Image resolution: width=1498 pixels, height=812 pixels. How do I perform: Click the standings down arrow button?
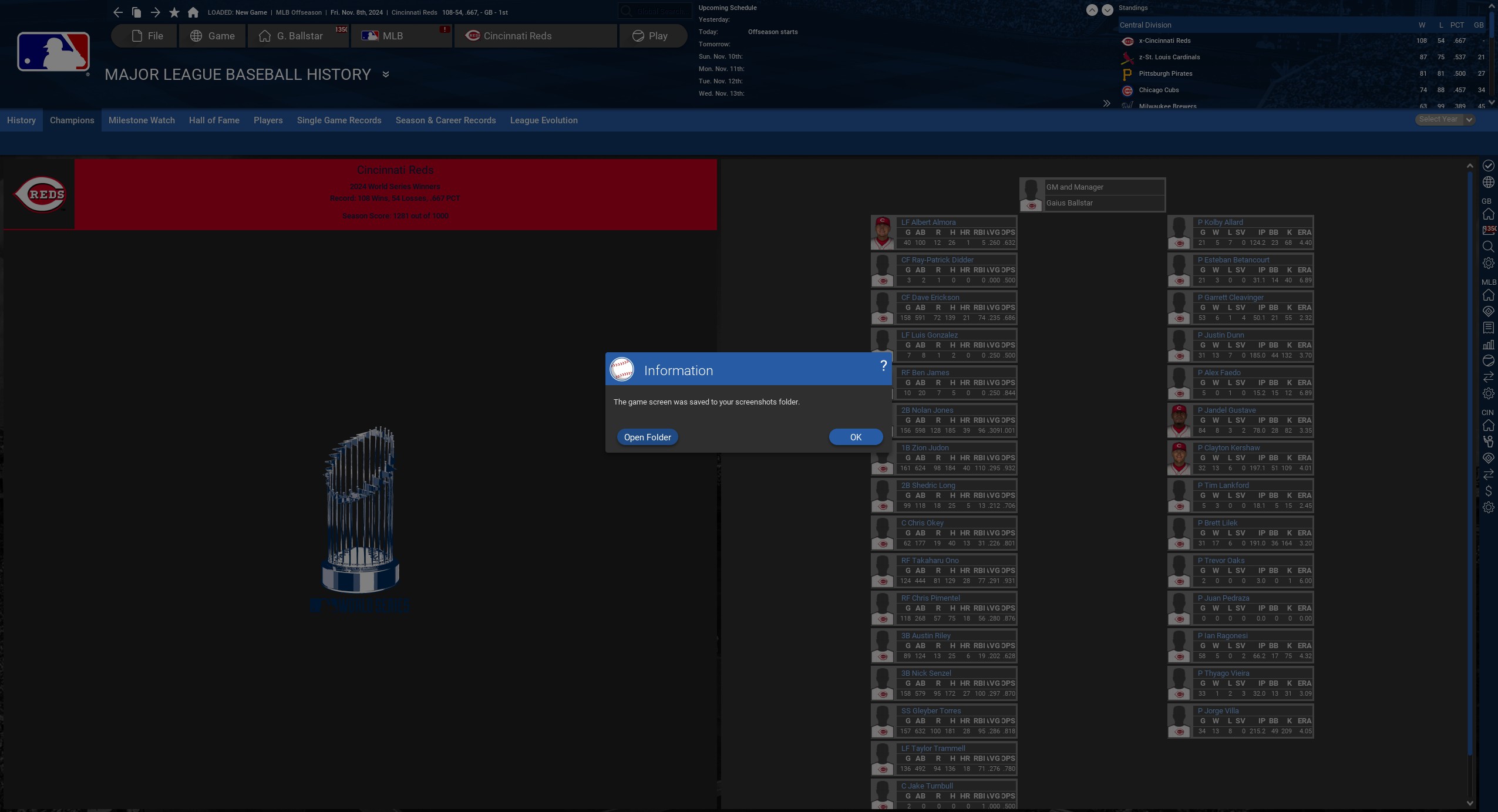click(x=1107, y=10)
